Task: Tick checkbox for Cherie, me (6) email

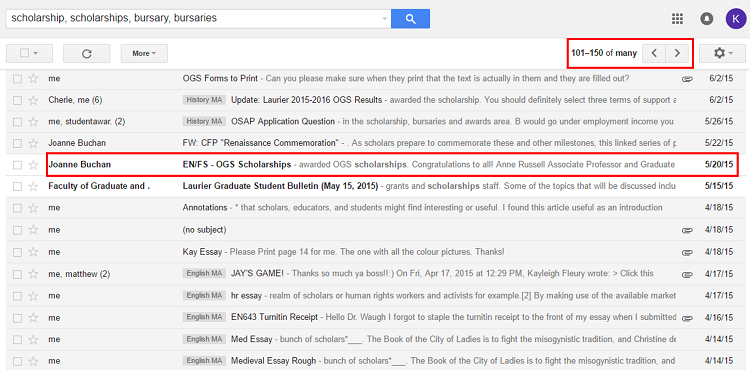Action: click(17, 100)
